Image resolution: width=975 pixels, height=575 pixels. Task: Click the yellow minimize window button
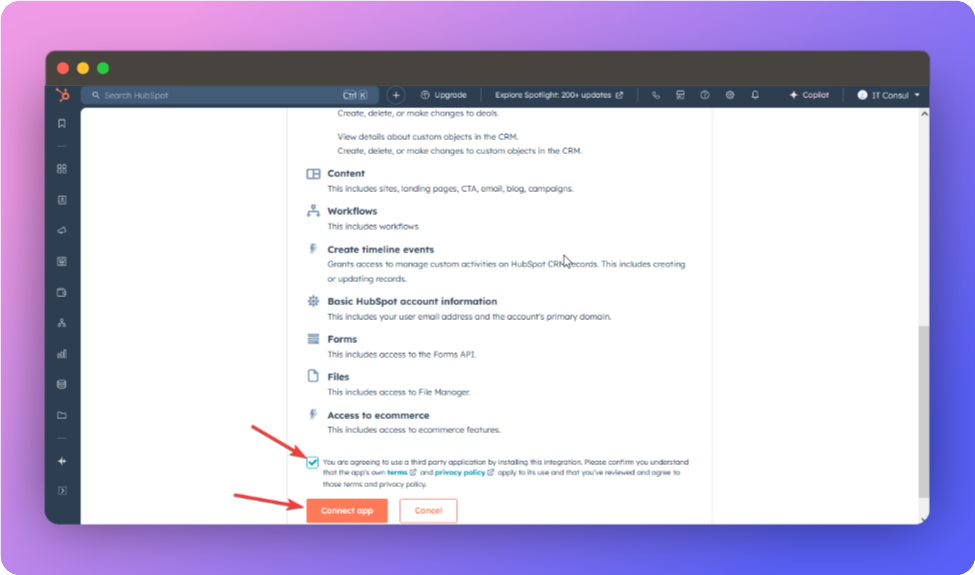[x=83, y=68]
